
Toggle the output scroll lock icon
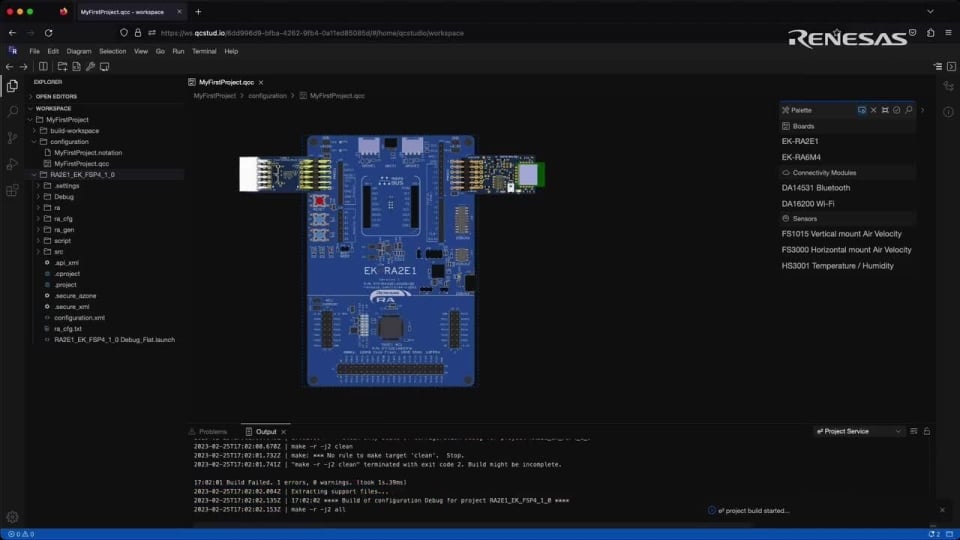927,431
